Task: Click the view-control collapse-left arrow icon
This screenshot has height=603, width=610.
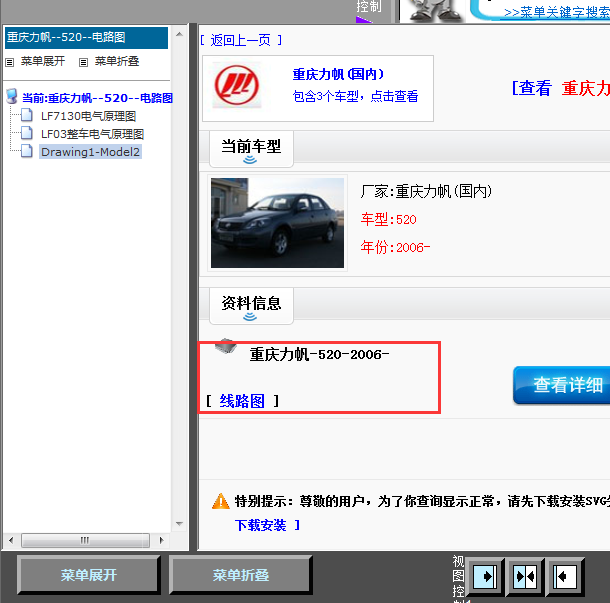Action: coord(564,576)
